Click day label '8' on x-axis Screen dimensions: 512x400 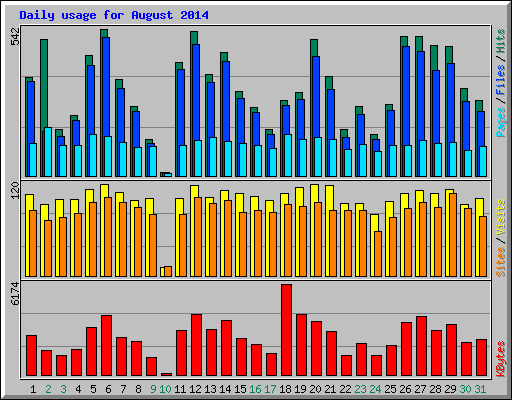[138, 389]
